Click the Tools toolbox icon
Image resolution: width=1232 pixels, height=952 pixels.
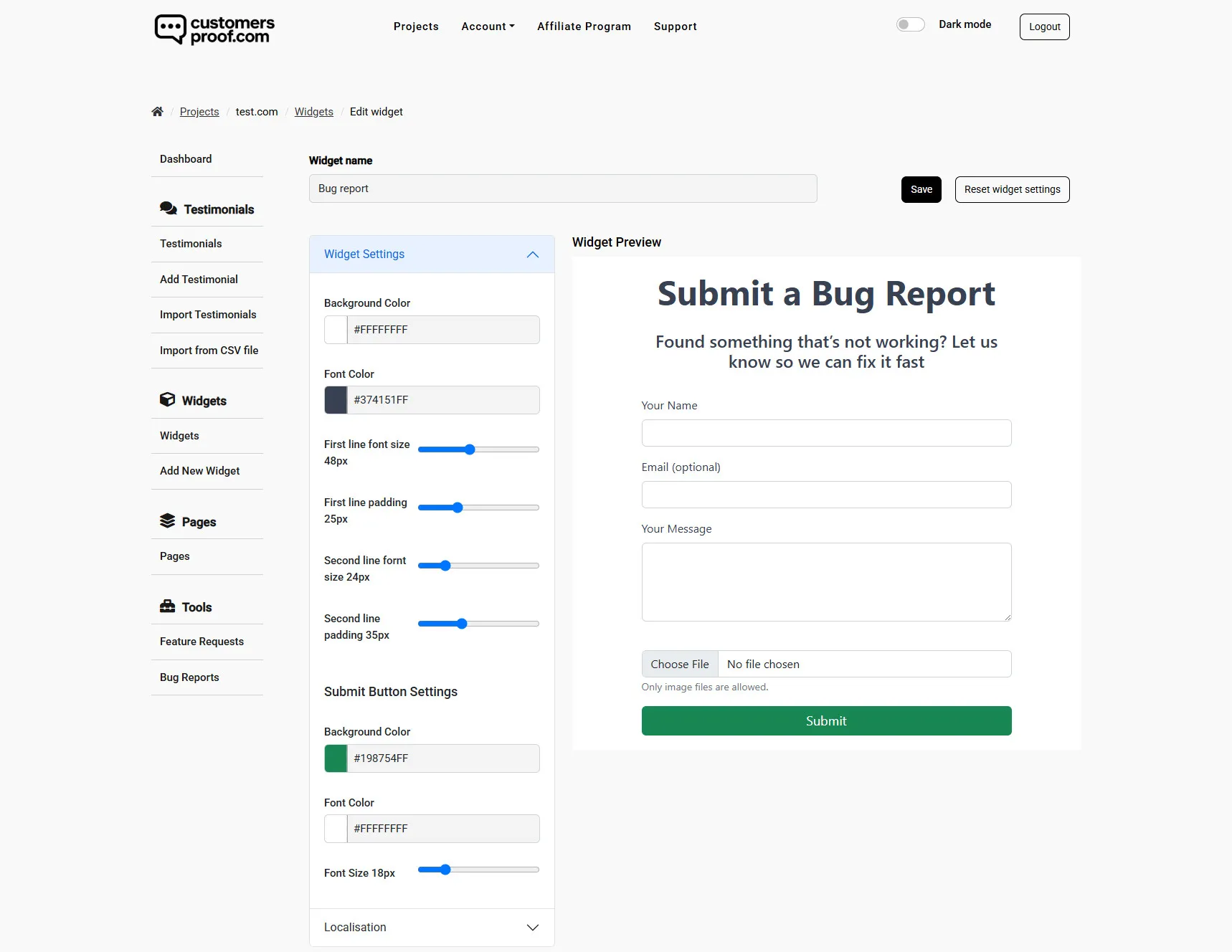[168, 606]
